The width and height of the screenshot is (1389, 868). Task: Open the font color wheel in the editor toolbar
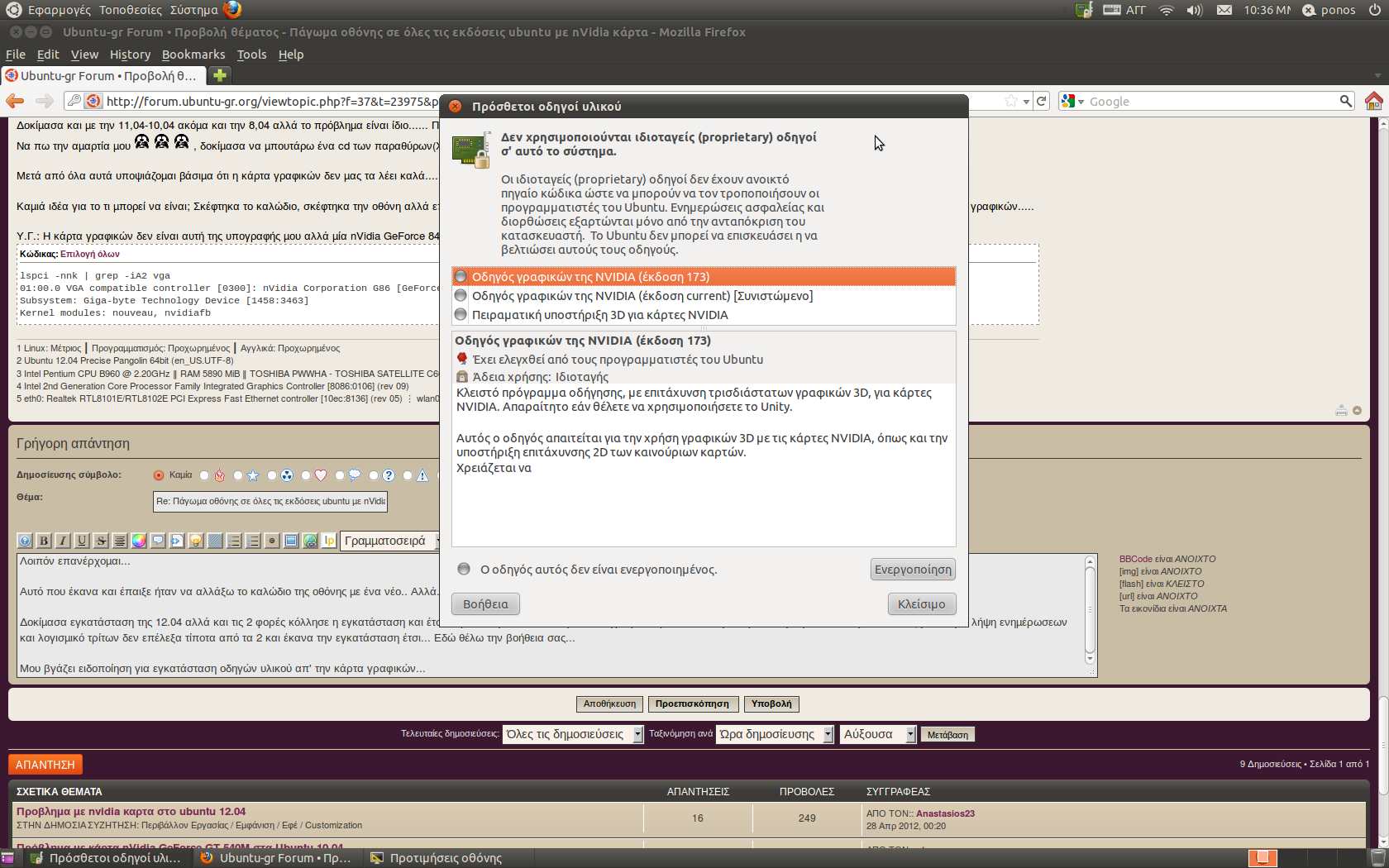tap(139, 541)
